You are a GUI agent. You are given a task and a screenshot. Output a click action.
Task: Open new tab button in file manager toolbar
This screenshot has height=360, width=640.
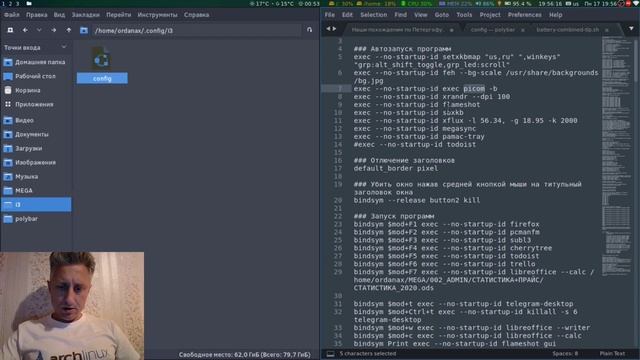tap(10, 30)
